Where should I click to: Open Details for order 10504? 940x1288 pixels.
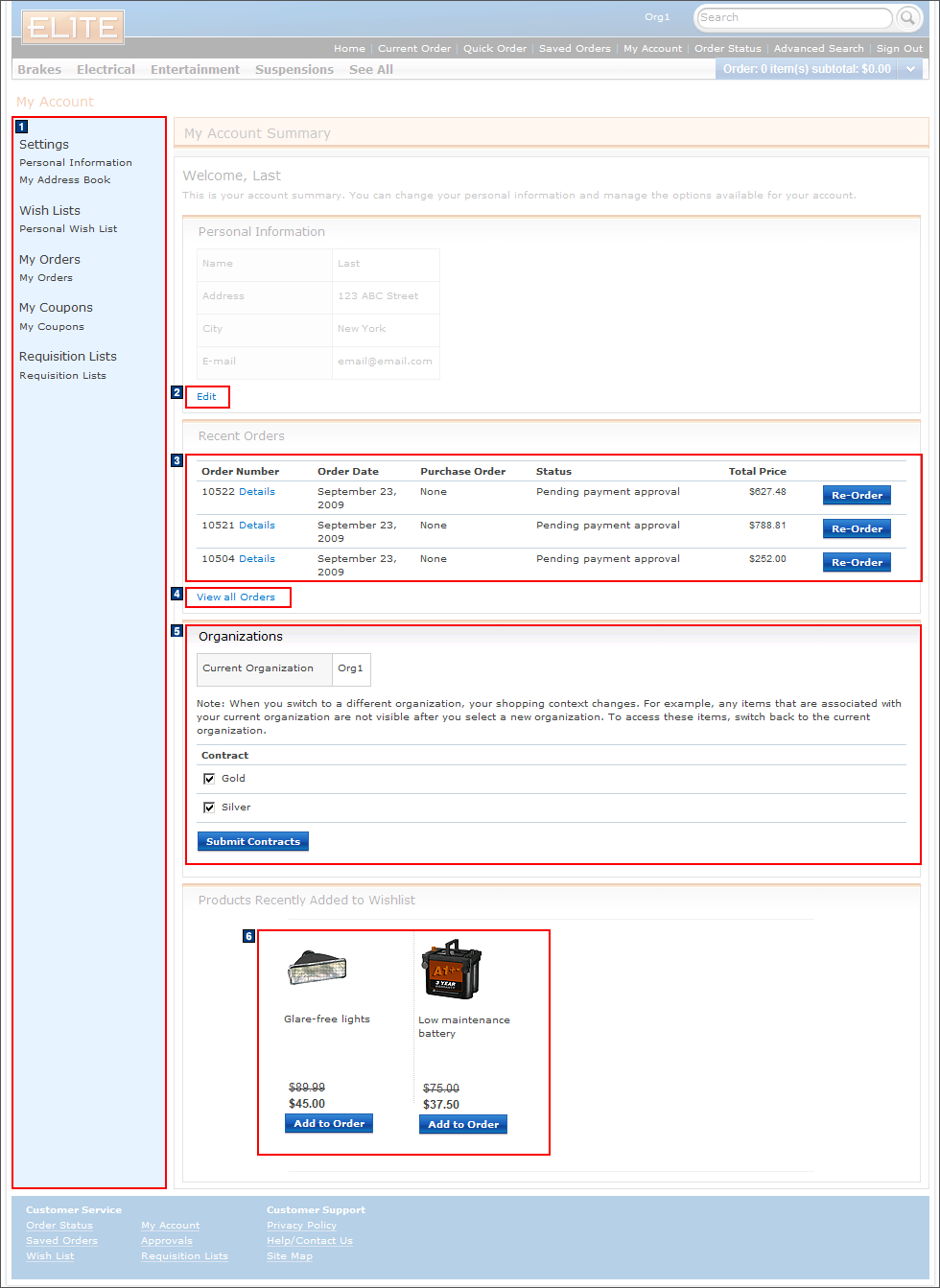(257, 559)
